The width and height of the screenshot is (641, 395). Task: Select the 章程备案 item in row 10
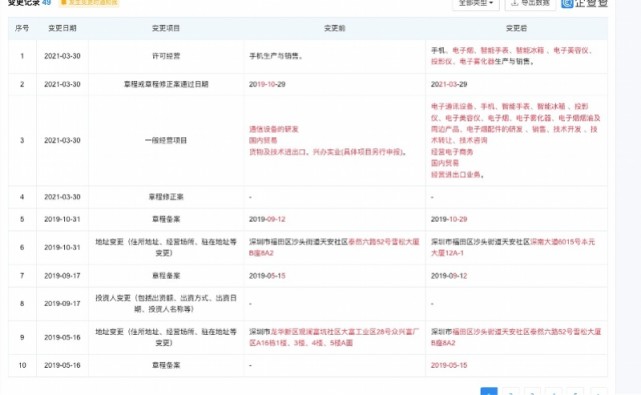tap(166, 365)
